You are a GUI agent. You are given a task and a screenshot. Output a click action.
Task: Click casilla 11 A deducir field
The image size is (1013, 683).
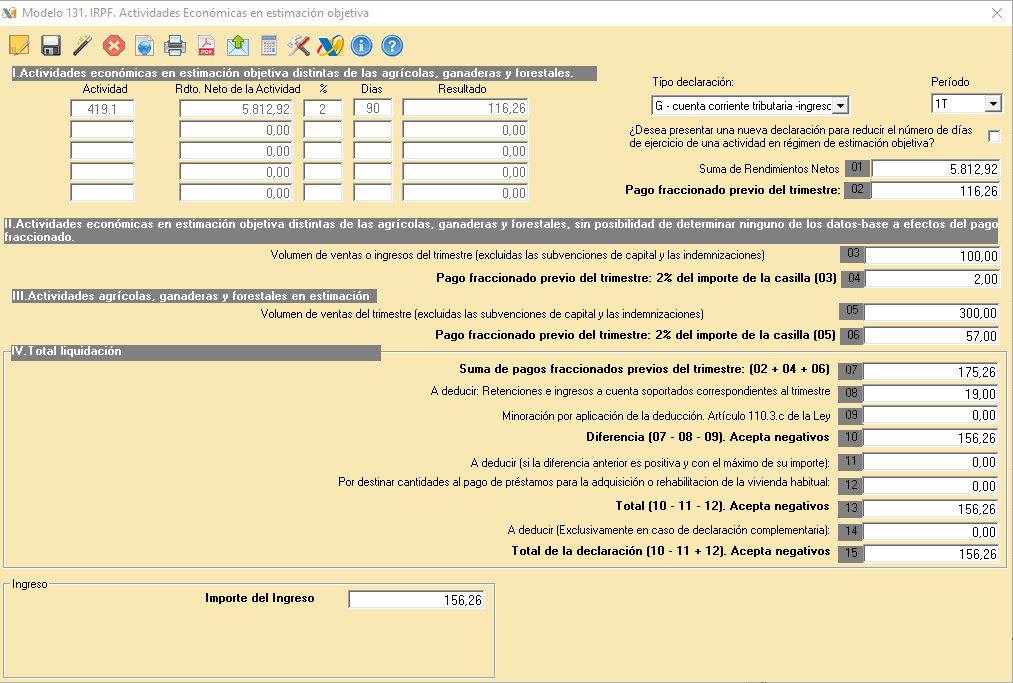[931, 462]
